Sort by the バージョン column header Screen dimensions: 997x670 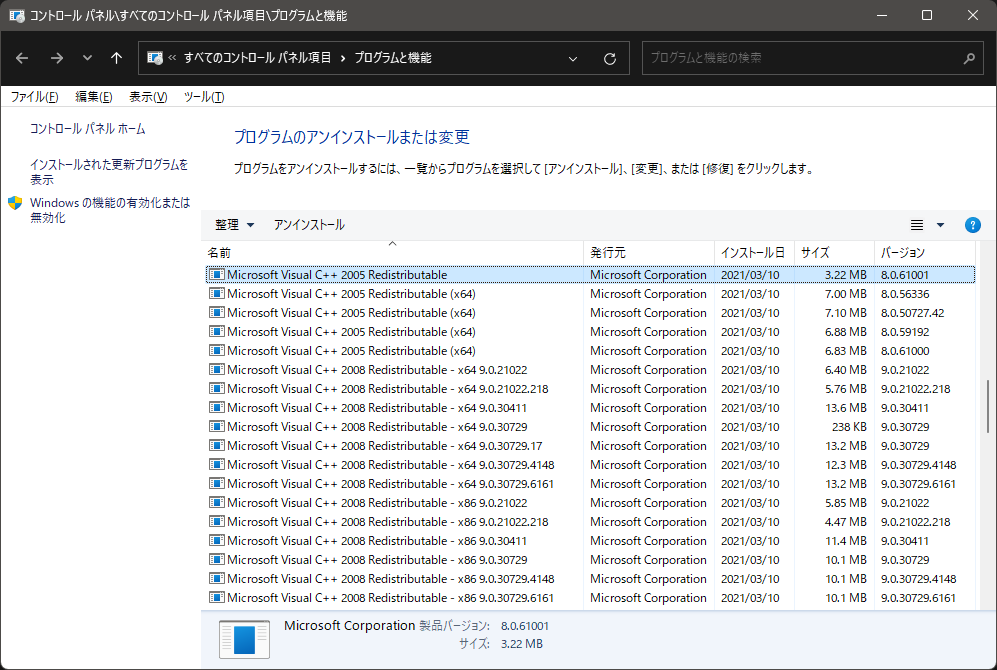click(925, 252)
